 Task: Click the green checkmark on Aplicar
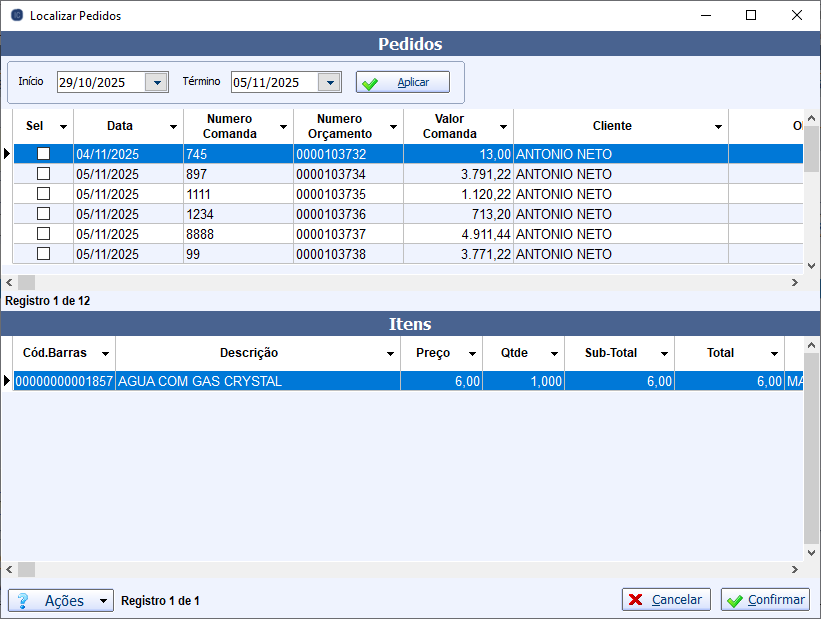(370, 83)
